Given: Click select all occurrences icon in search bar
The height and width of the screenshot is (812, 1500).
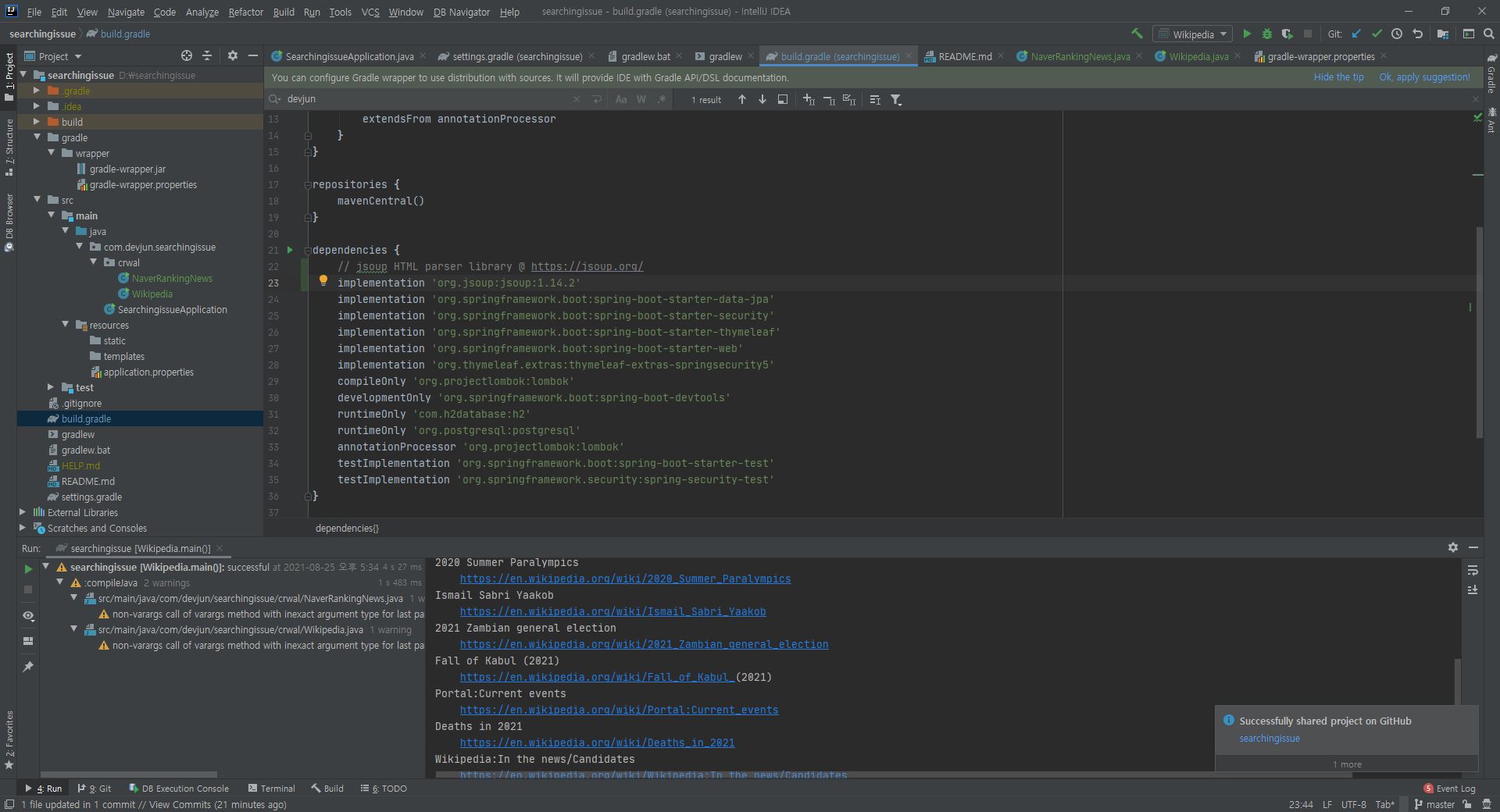Looking at the screenshot, I should coord(849,99).
